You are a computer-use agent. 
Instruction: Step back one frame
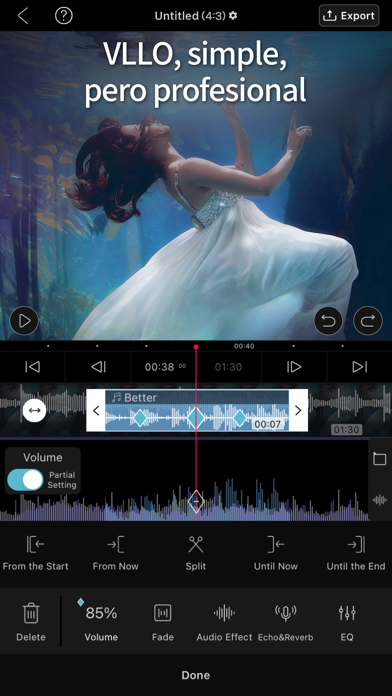(98, 367)
